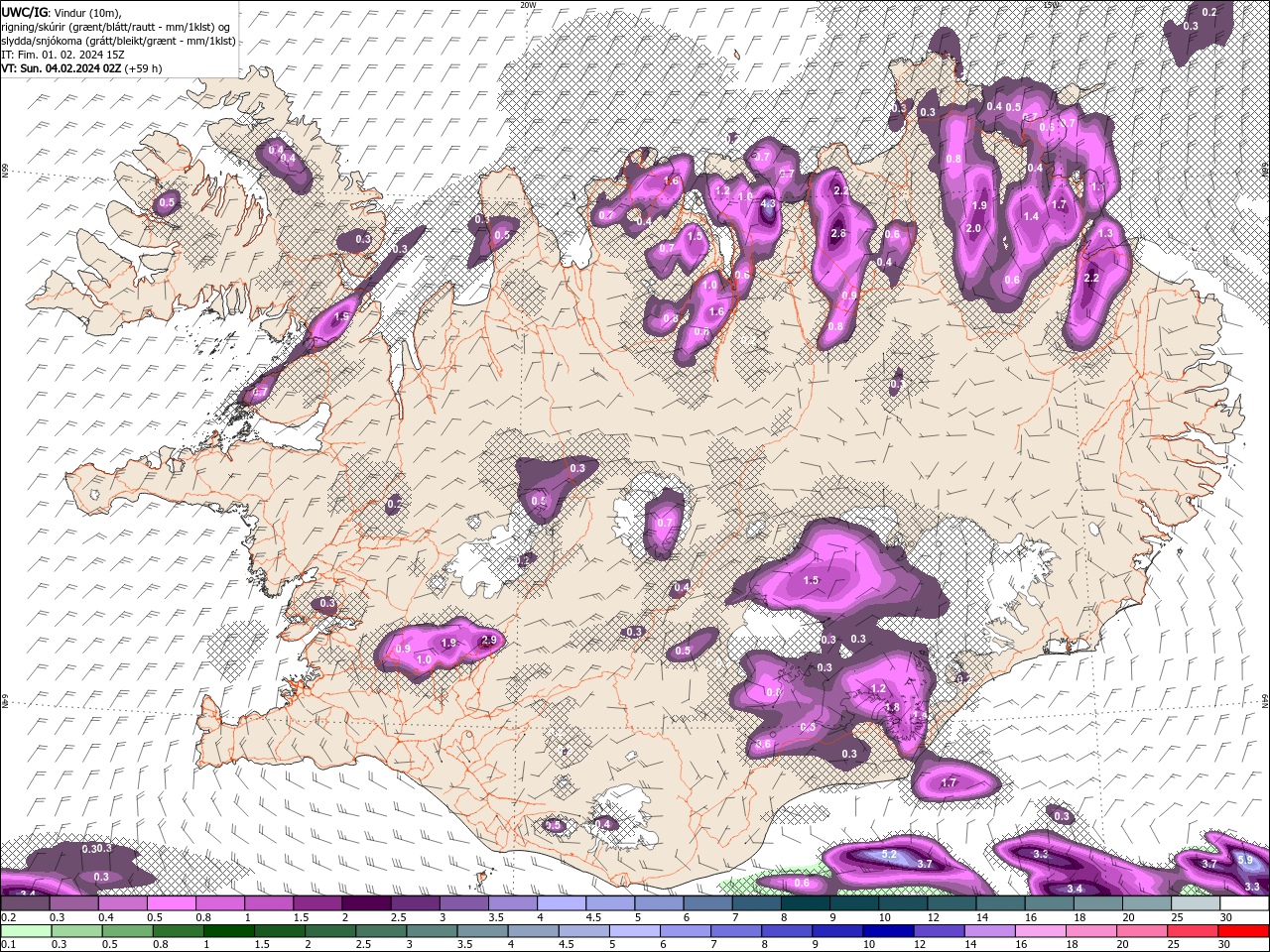Select the bright pink 0.5–0.8 upper scale swatch

[x=171, y=903]
